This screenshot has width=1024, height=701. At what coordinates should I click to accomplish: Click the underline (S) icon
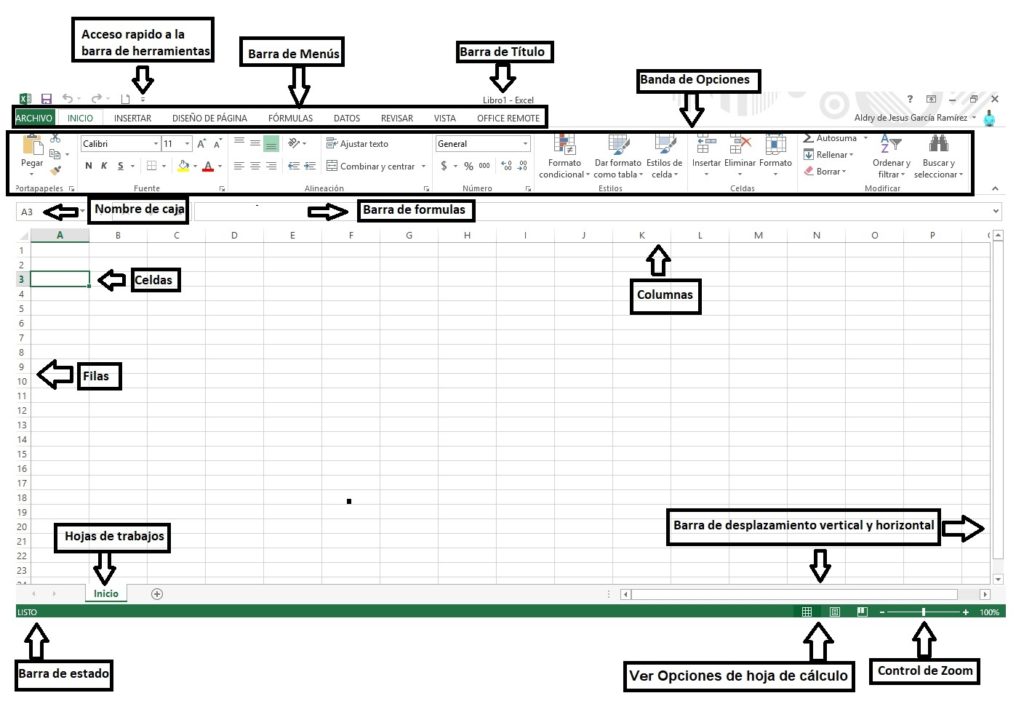(119, 164)
